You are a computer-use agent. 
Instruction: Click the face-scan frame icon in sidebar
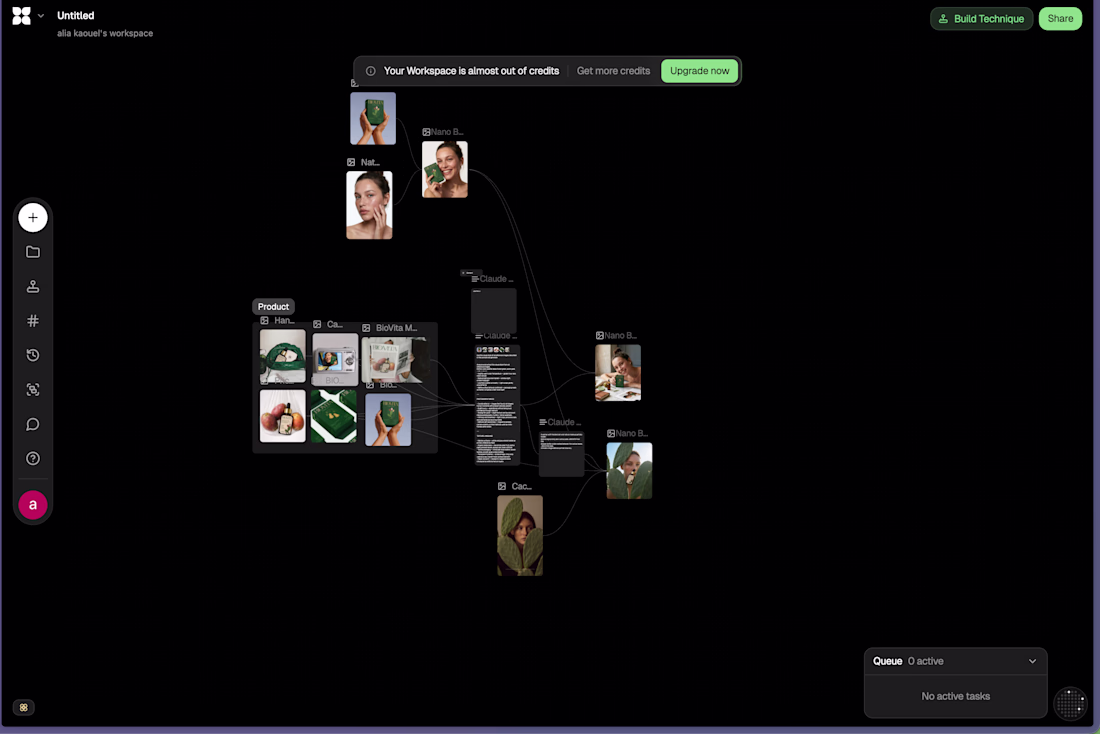pos(33,389)
